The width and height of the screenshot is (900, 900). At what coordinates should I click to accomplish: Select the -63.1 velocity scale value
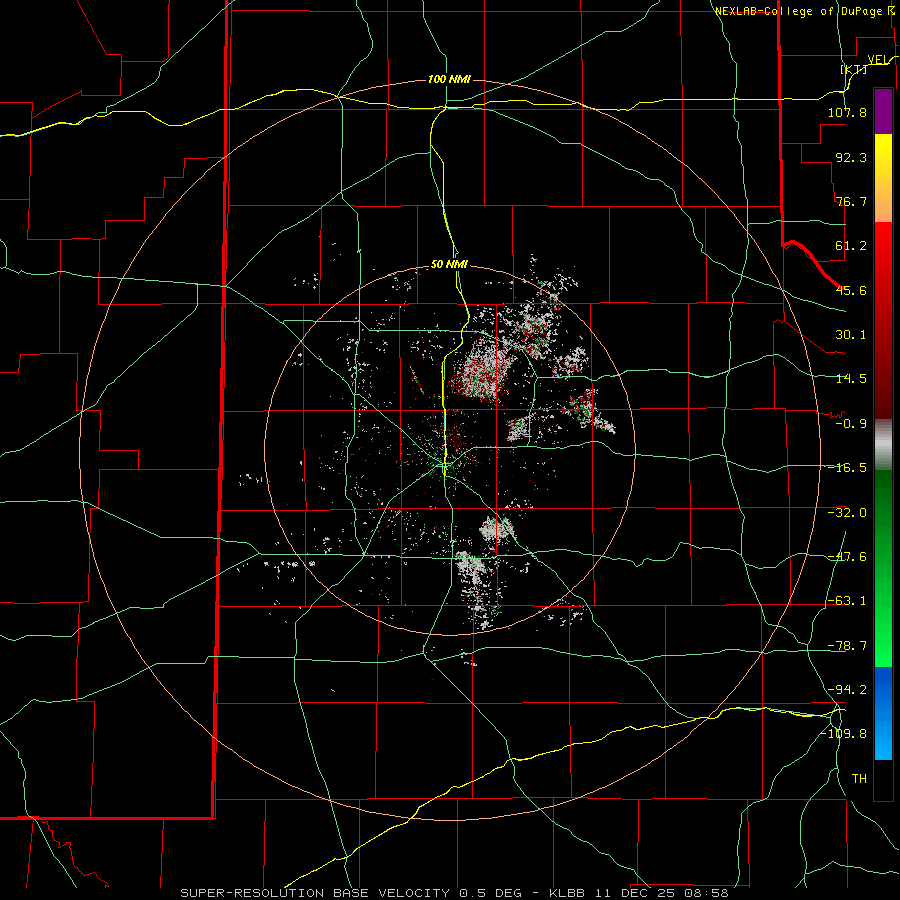[847, 601]
